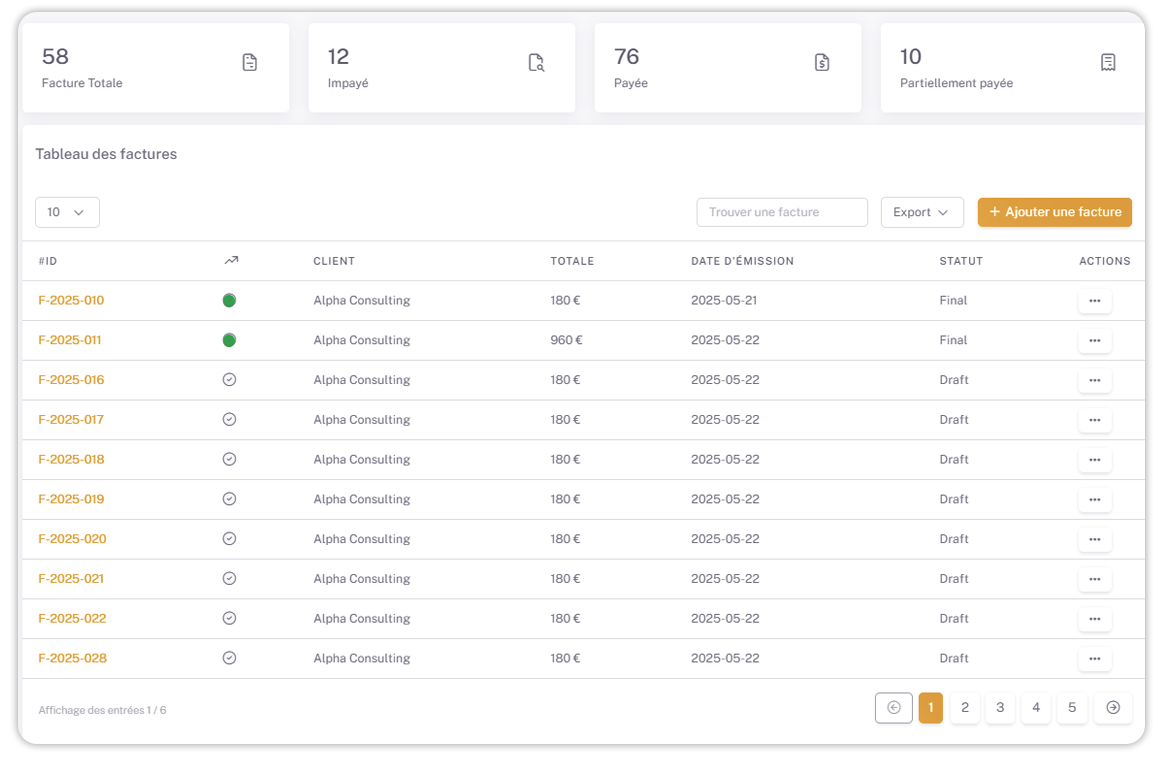Open actions menu for invoice F-2025-010
This screenshot has width=1170, height=769.
(x=1095, y=301)
